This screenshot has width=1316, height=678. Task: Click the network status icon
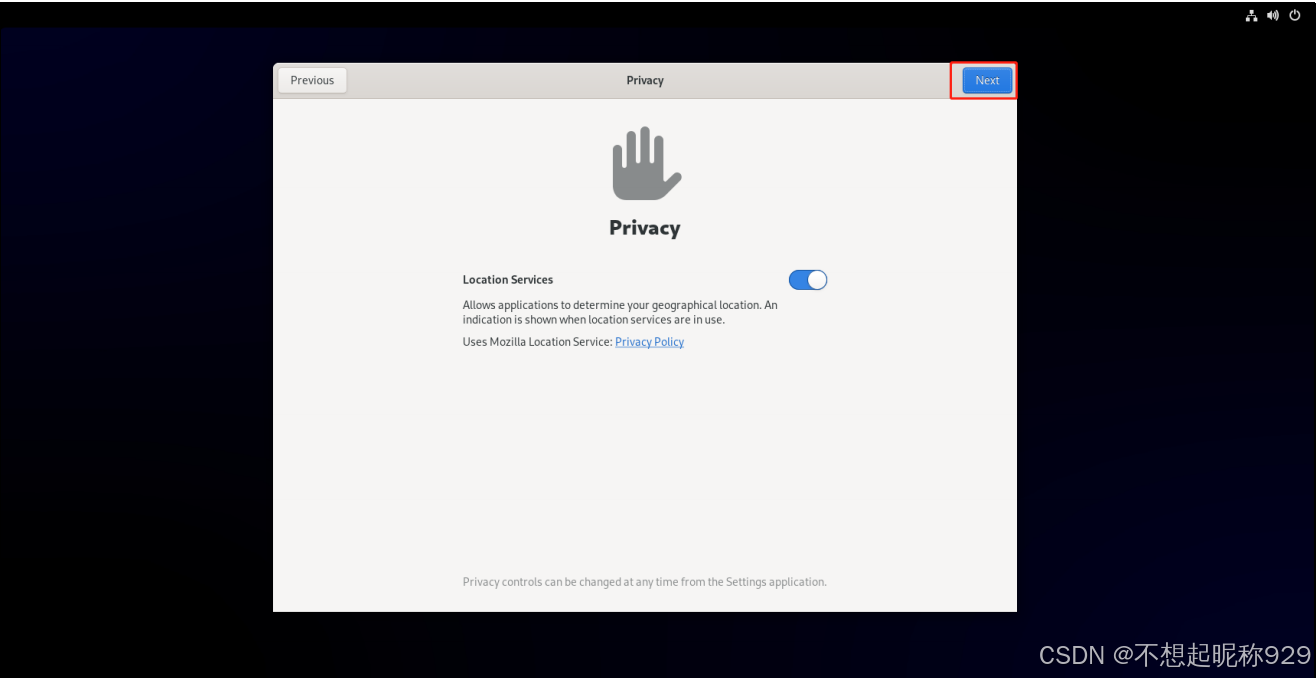point(1251,15)
